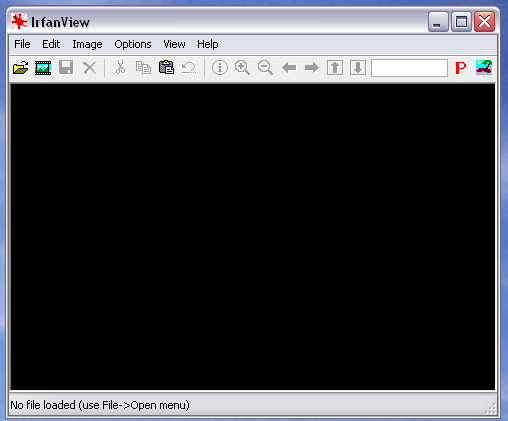Click the Delete file X icon
This screenshot has width=508, height=421.
[89, 68]
